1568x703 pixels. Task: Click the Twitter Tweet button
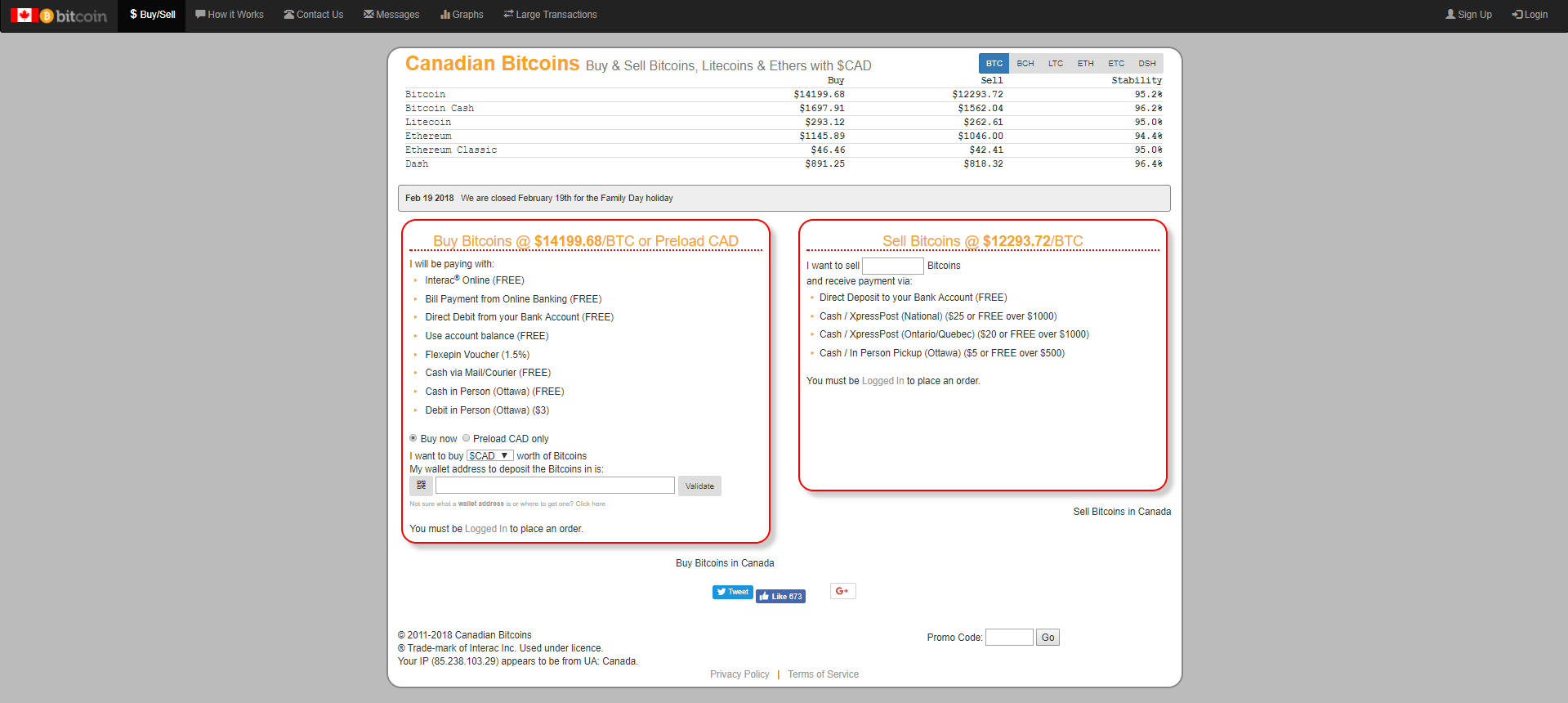pos(732,592)
